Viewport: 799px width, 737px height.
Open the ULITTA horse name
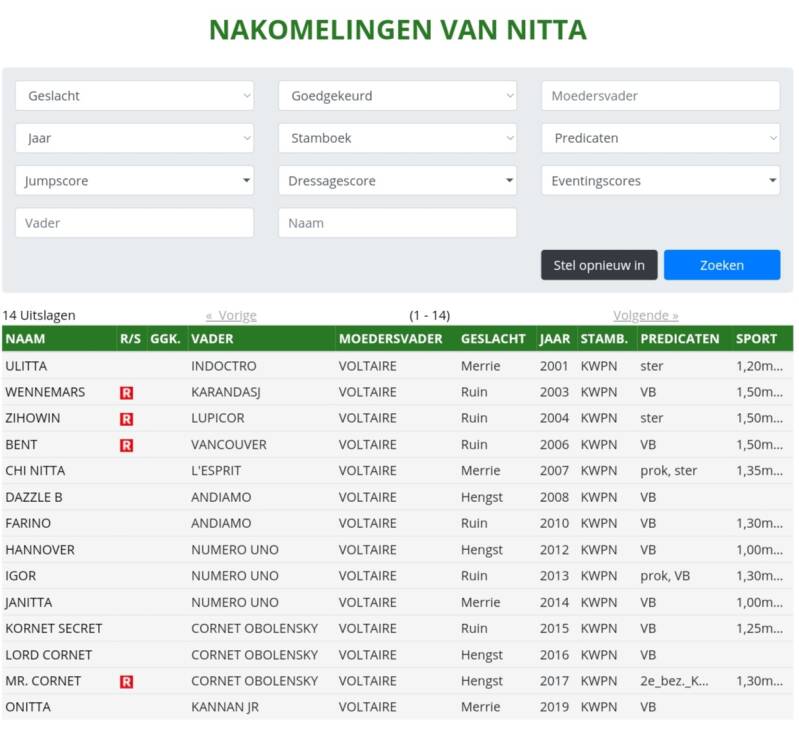pyautogui.click(x=26, y=366)
